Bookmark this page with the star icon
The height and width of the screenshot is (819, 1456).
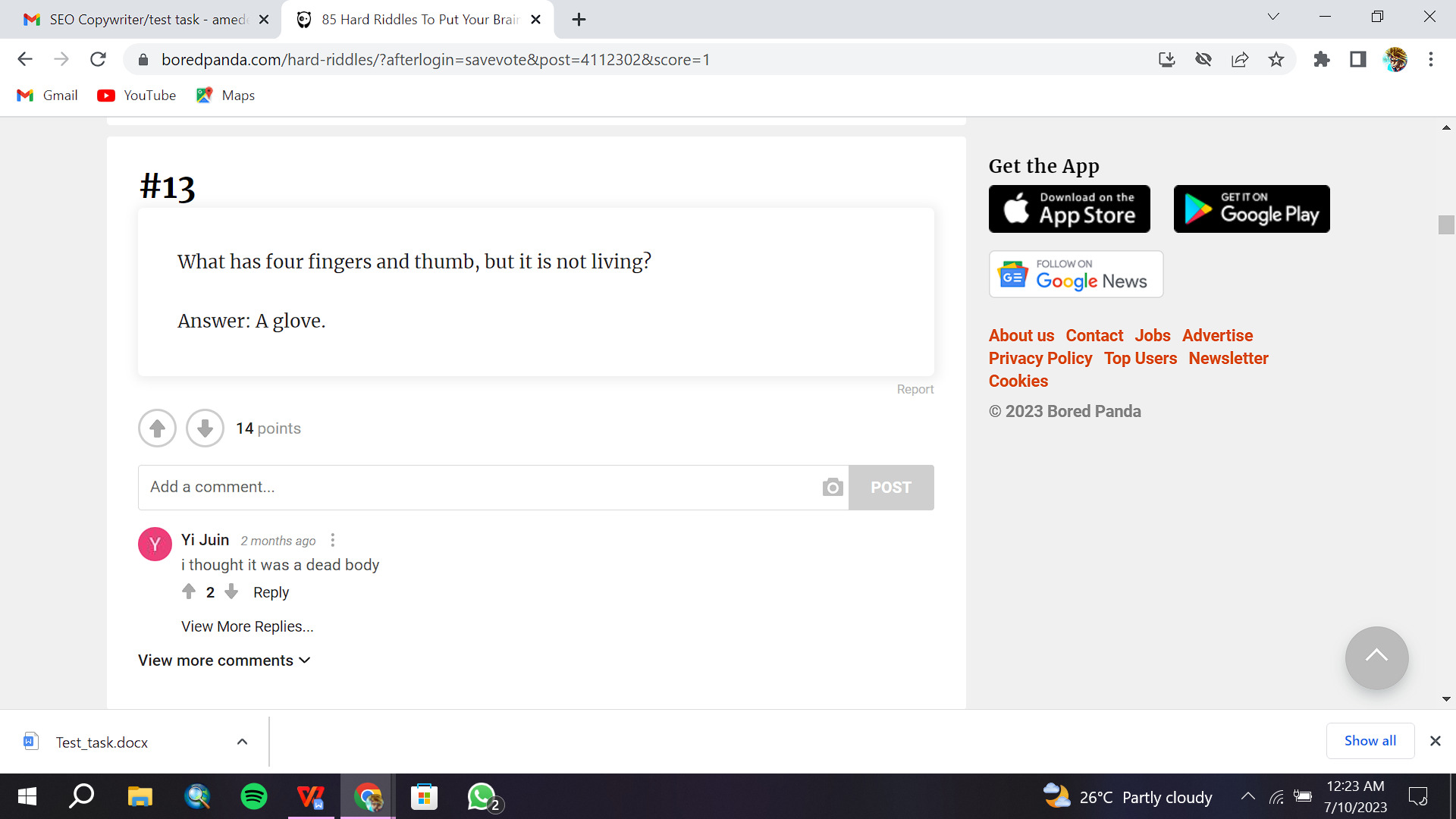[x=1276, y=59]
